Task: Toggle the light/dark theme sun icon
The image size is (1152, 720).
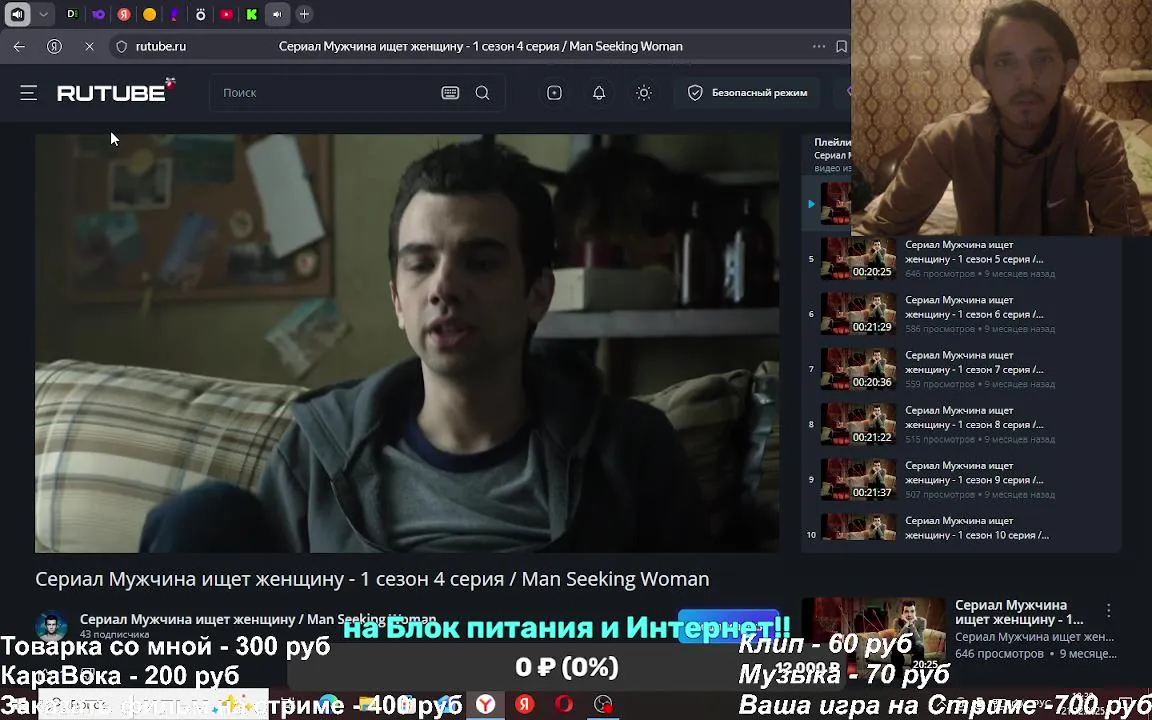Action: [644, 93]
